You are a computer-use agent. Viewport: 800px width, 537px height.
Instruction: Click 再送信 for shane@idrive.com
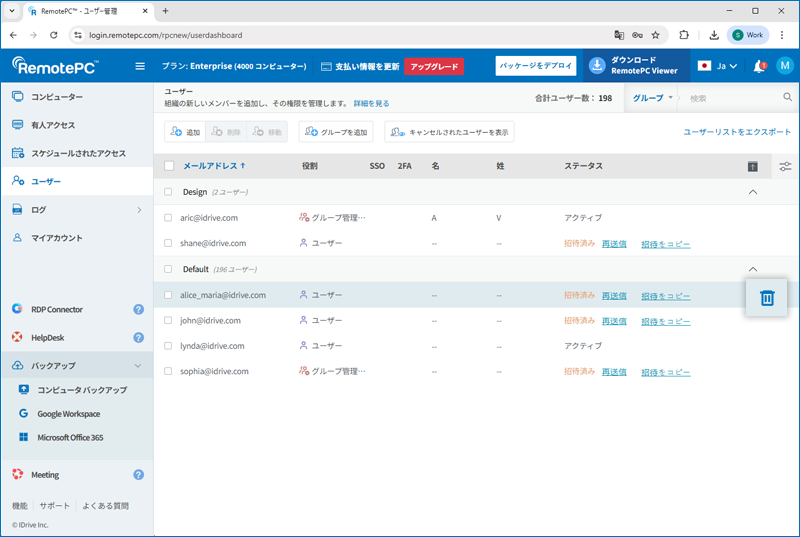pyautogui.click(x=614, y=244)
